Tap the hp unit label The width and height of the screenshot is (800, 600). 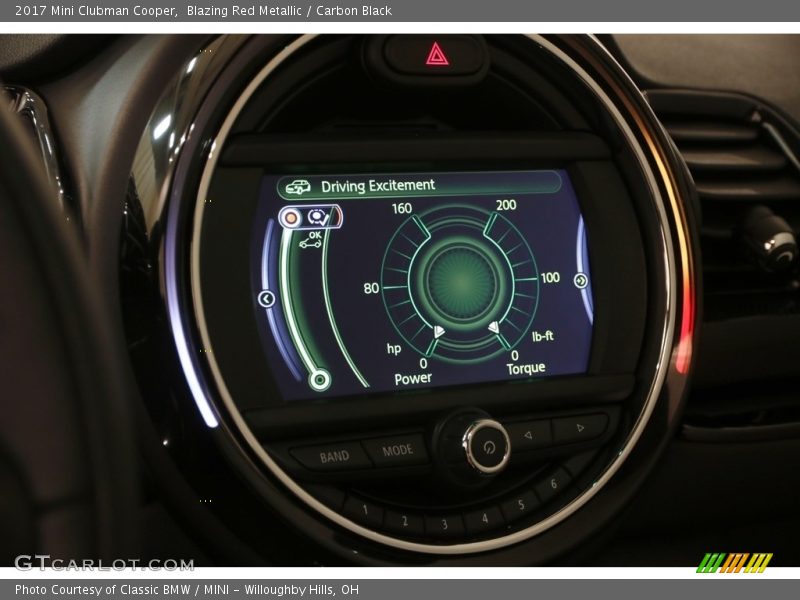pos(393,349)
